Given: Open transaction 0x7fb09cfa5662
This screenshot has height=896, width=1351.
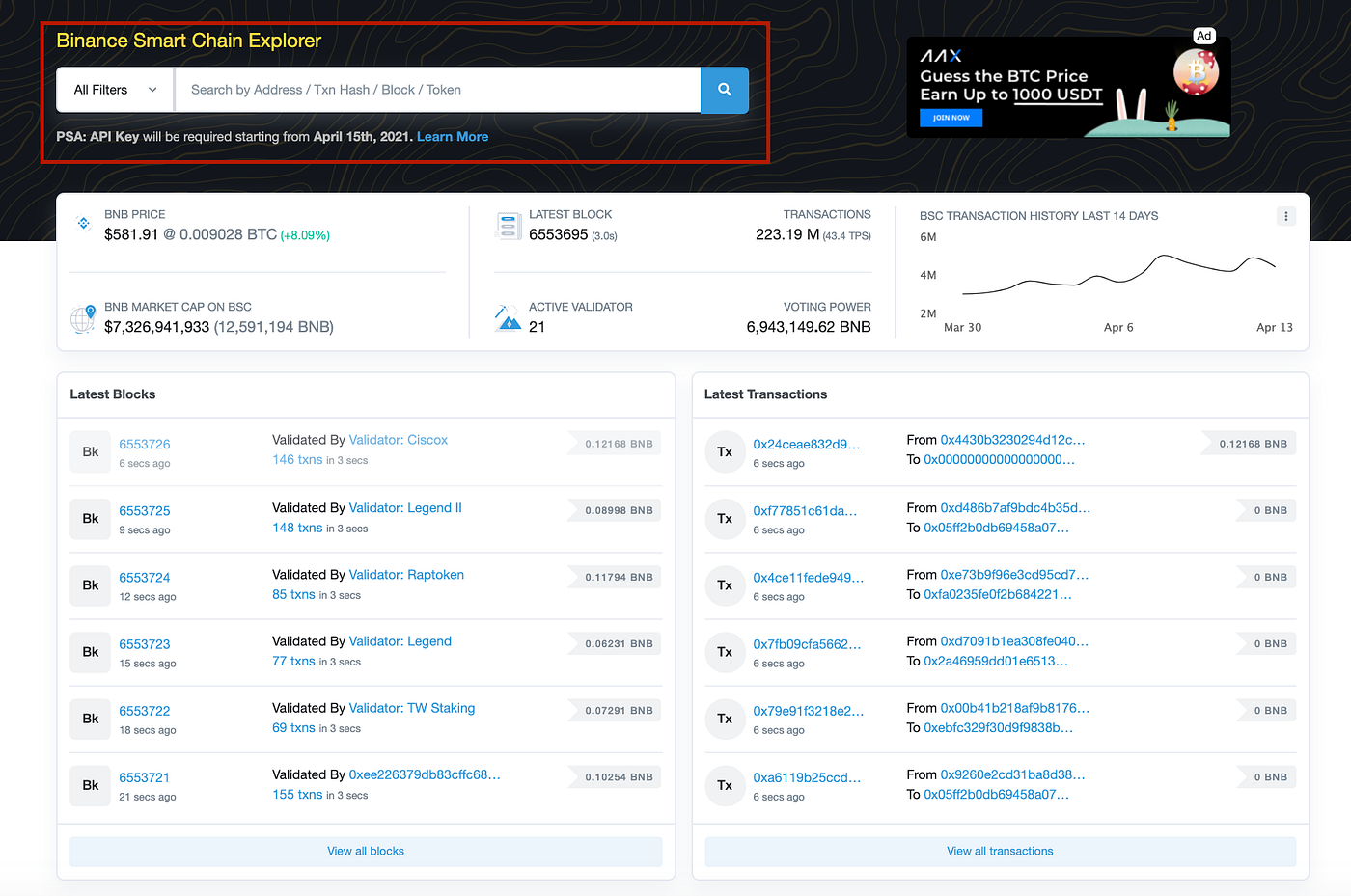Looking at the screenshot, I should 807,643.
